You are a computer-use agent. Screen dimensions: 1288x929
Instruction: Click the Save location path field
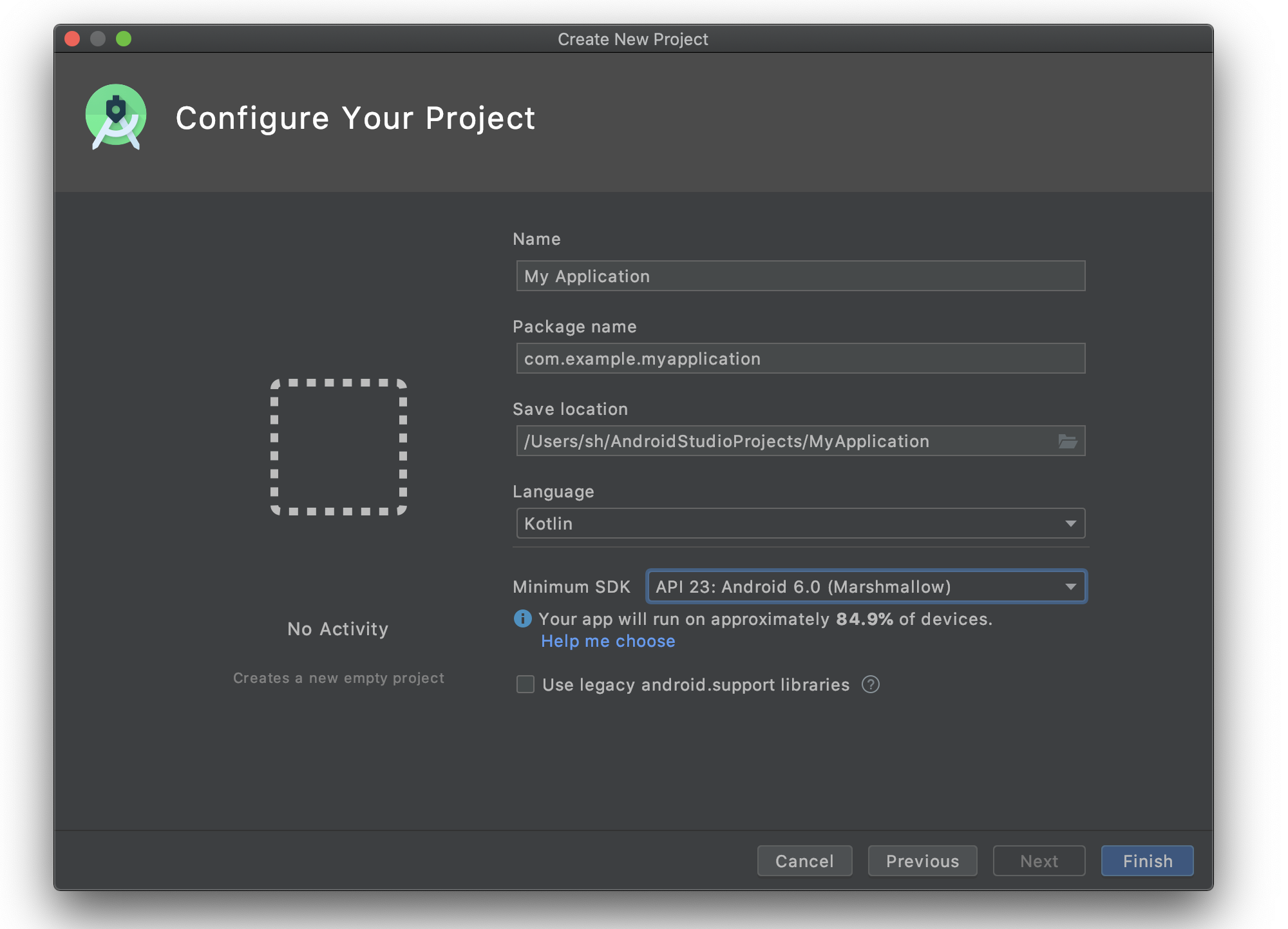coord(786,441)
